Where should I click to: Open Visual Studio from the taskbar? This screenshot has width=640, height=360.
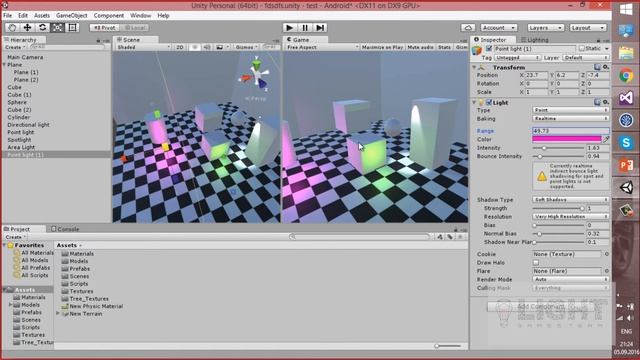pos(626,98)
